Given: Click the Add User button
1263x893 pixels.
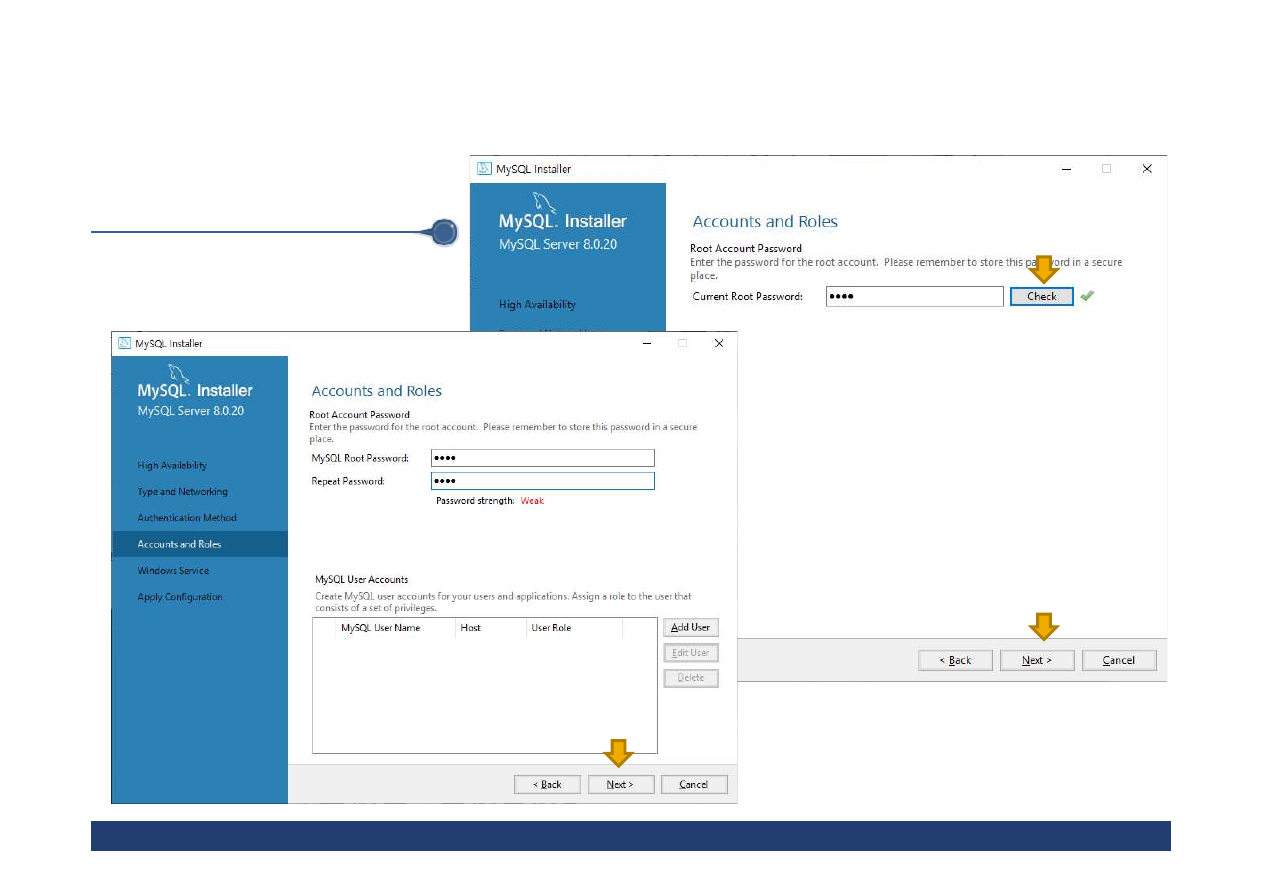Looking at the screenshot, I should pyautogui.click(x=690, y=627).
